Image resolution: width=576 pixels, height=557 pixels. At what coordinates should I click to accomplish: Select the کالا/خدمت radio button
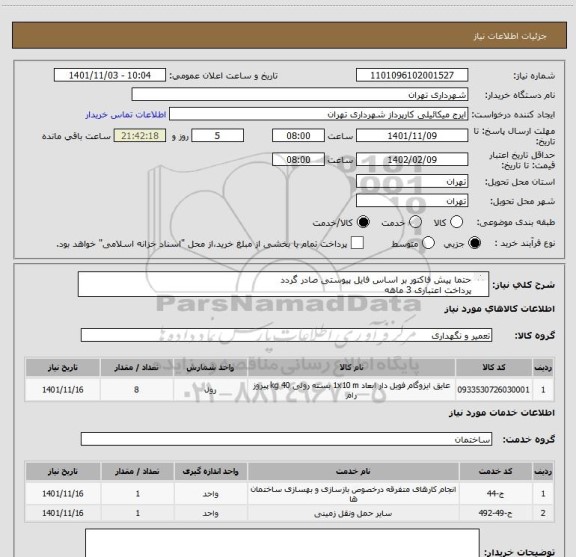[363, 222]
